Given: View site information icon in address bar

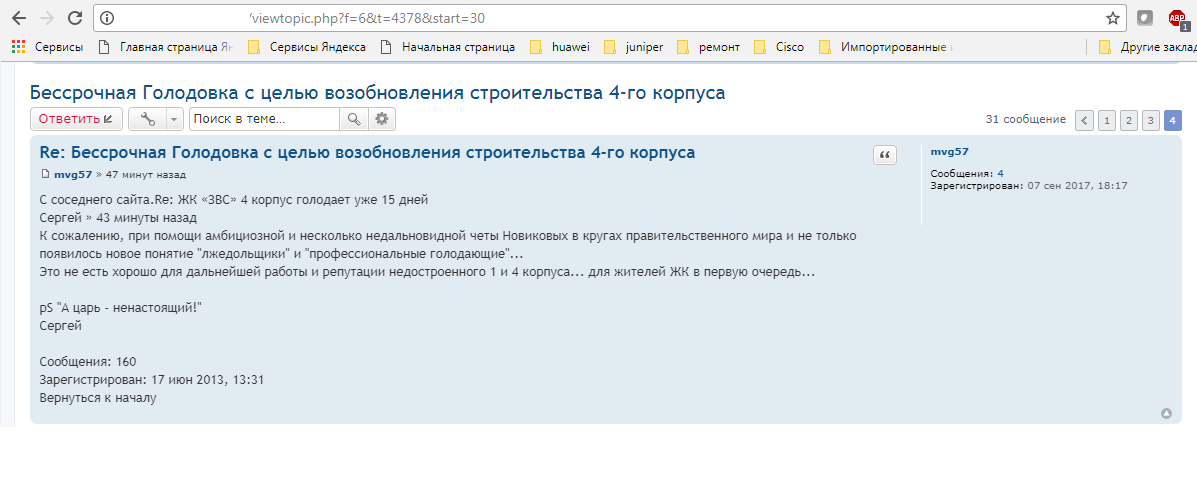Looking at the screenshot, I should click(x=108, y=18).
